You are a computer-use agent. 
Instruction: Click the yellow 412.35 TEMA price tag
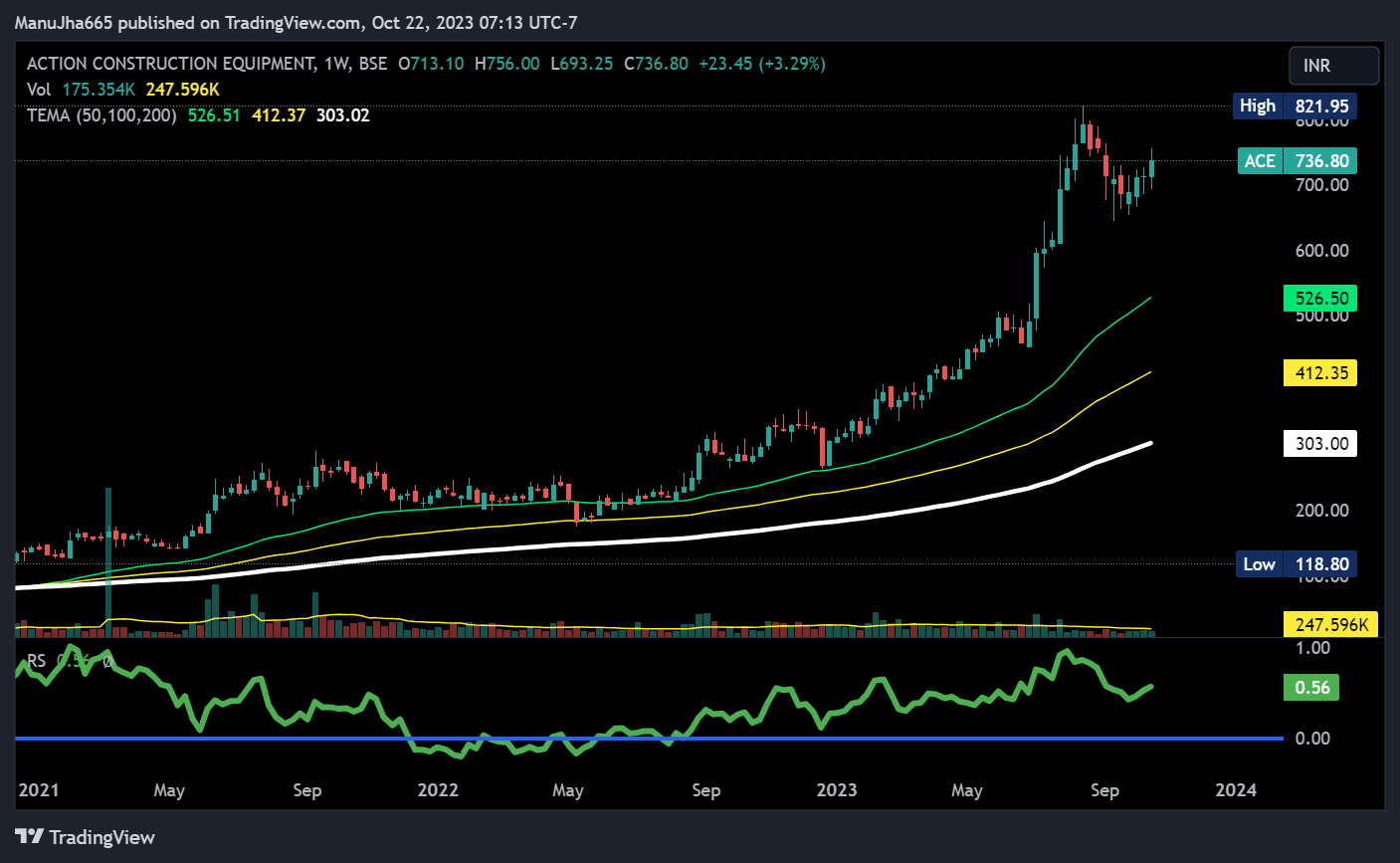pyautogui.click(x=1320, y=373)
